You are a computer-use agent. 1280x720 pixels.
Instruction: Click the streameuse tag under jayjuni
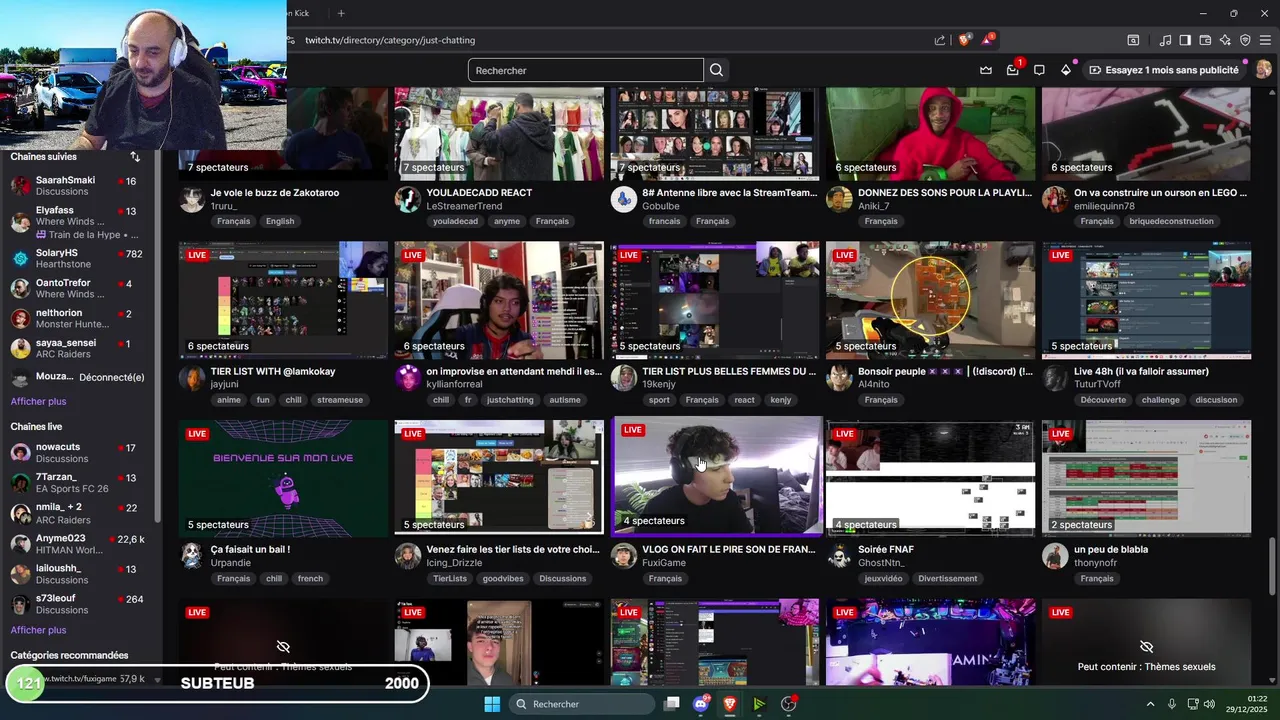point(340,400)
